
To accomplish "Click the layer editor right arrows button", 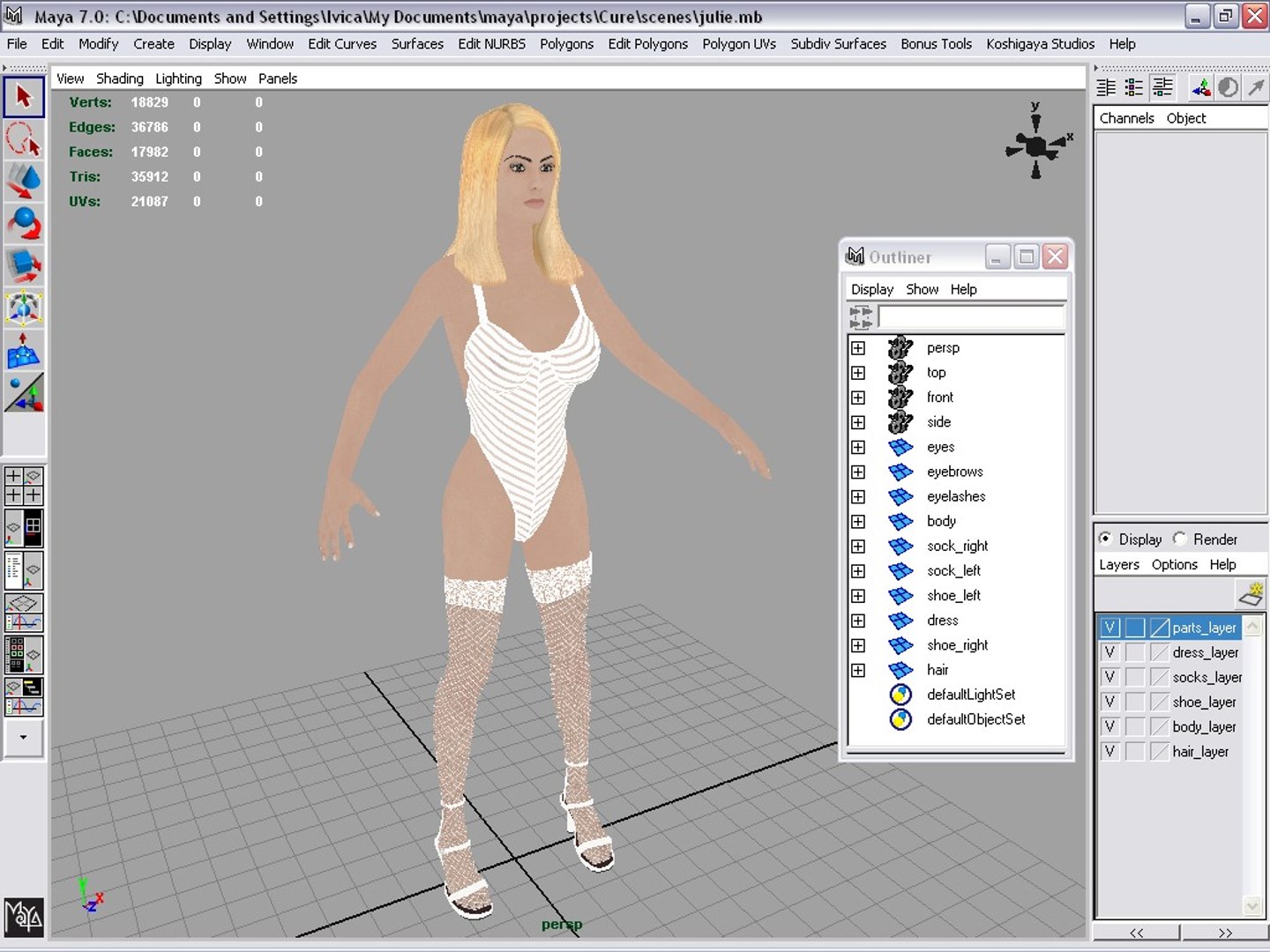I will point(1225,933).
